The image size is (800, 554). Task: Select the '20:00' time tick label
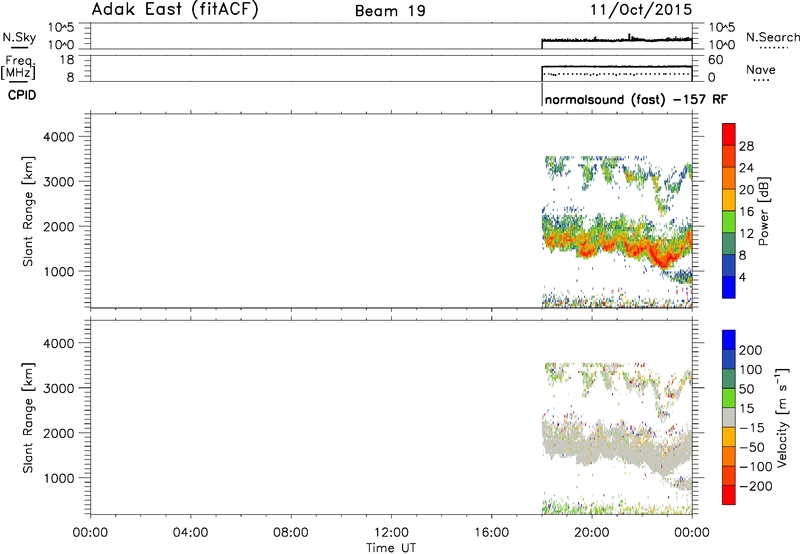click(x=592, y=533)
